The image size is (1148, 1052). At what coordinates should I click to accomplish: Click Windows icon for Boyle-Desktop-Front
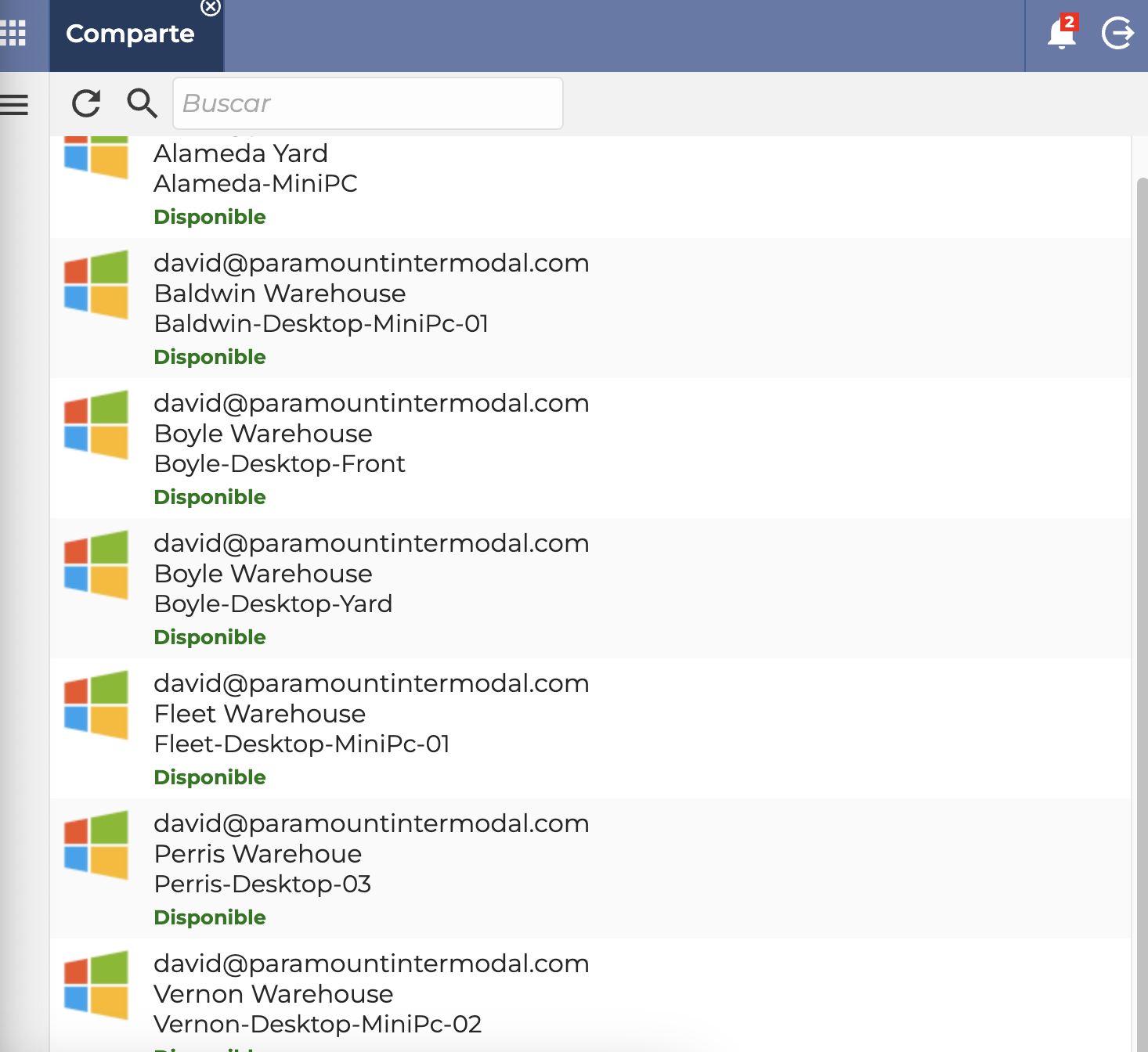pyautogui.click(x=96, y=425)
